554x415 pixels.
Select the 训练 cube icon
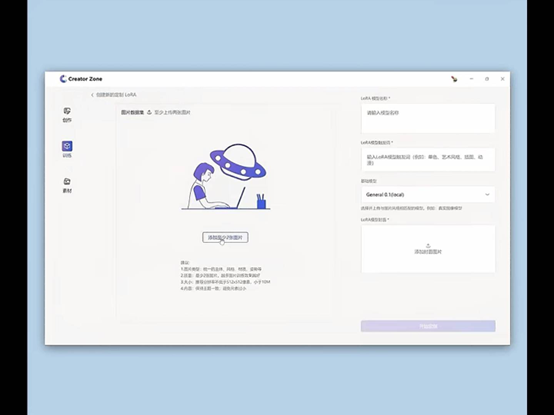point(67,146)
